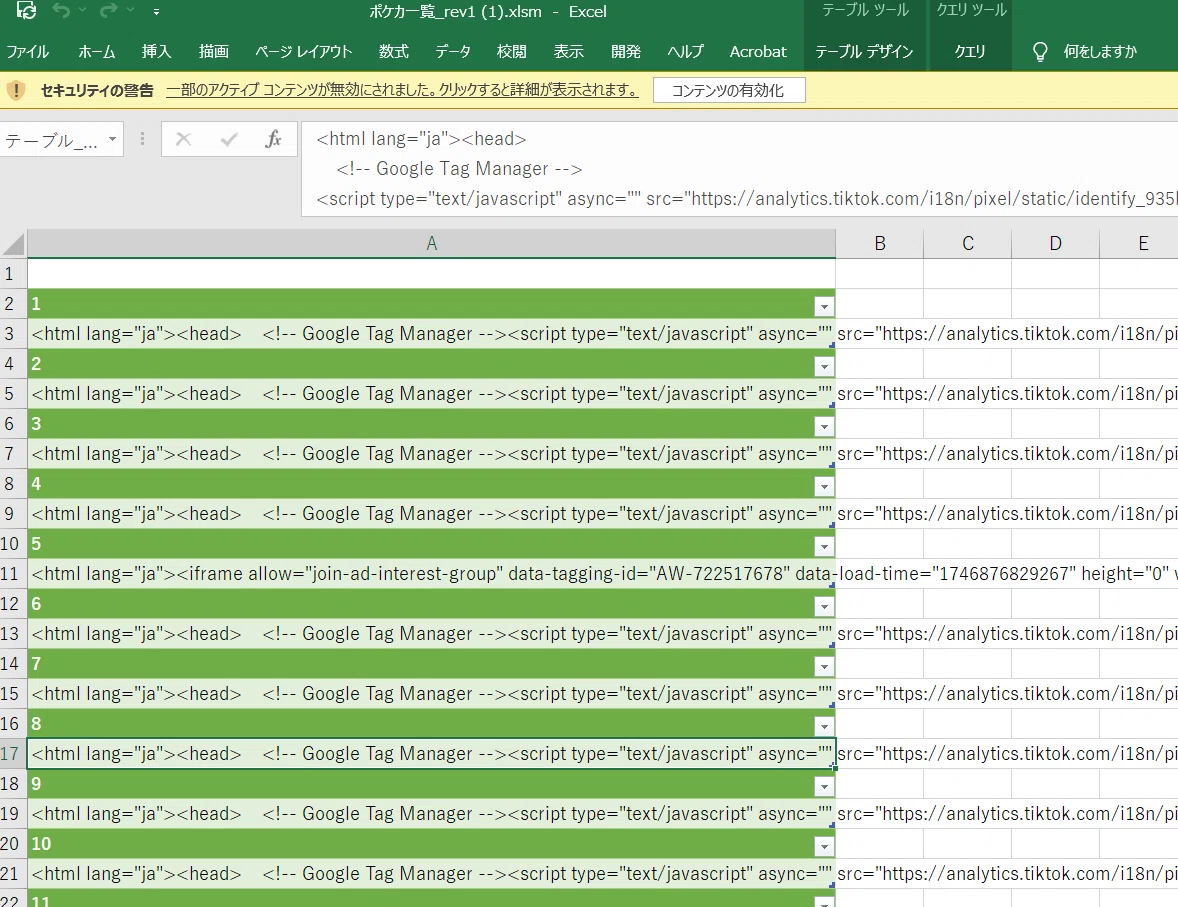Switch to the ホーム ribbon tab
1178x907 pixels.
pos(97,51)
